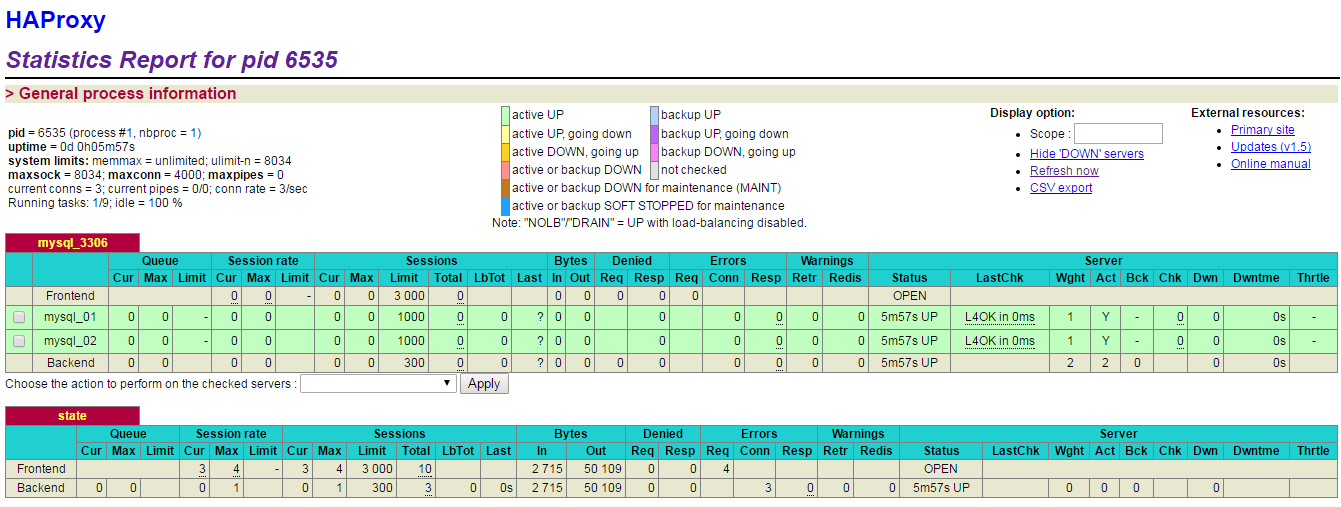The height and width of the screenshot is (507, 1341).
Task: Click the Refresh now link
Action: coord(1064,171)
